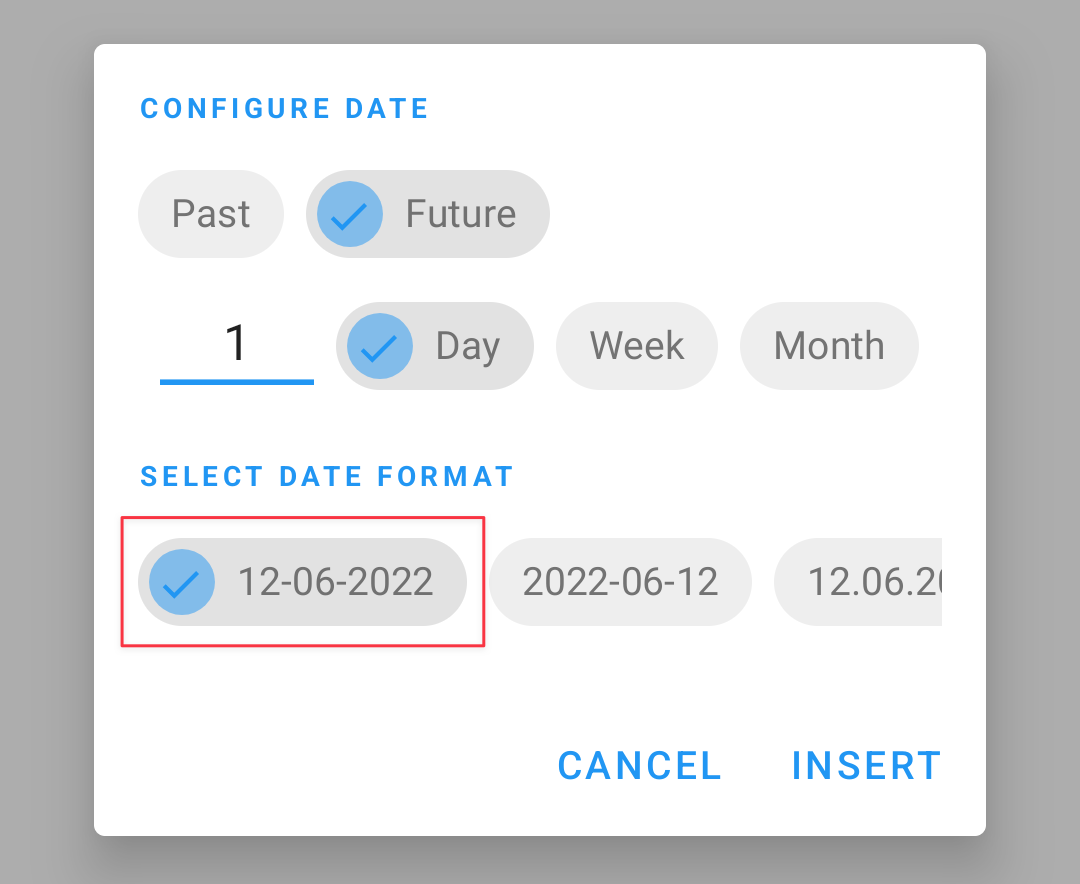Image resolution: width=1080 pixels, height=884 pixels.
Task: Select the Past chip
Action: [211, 214]
